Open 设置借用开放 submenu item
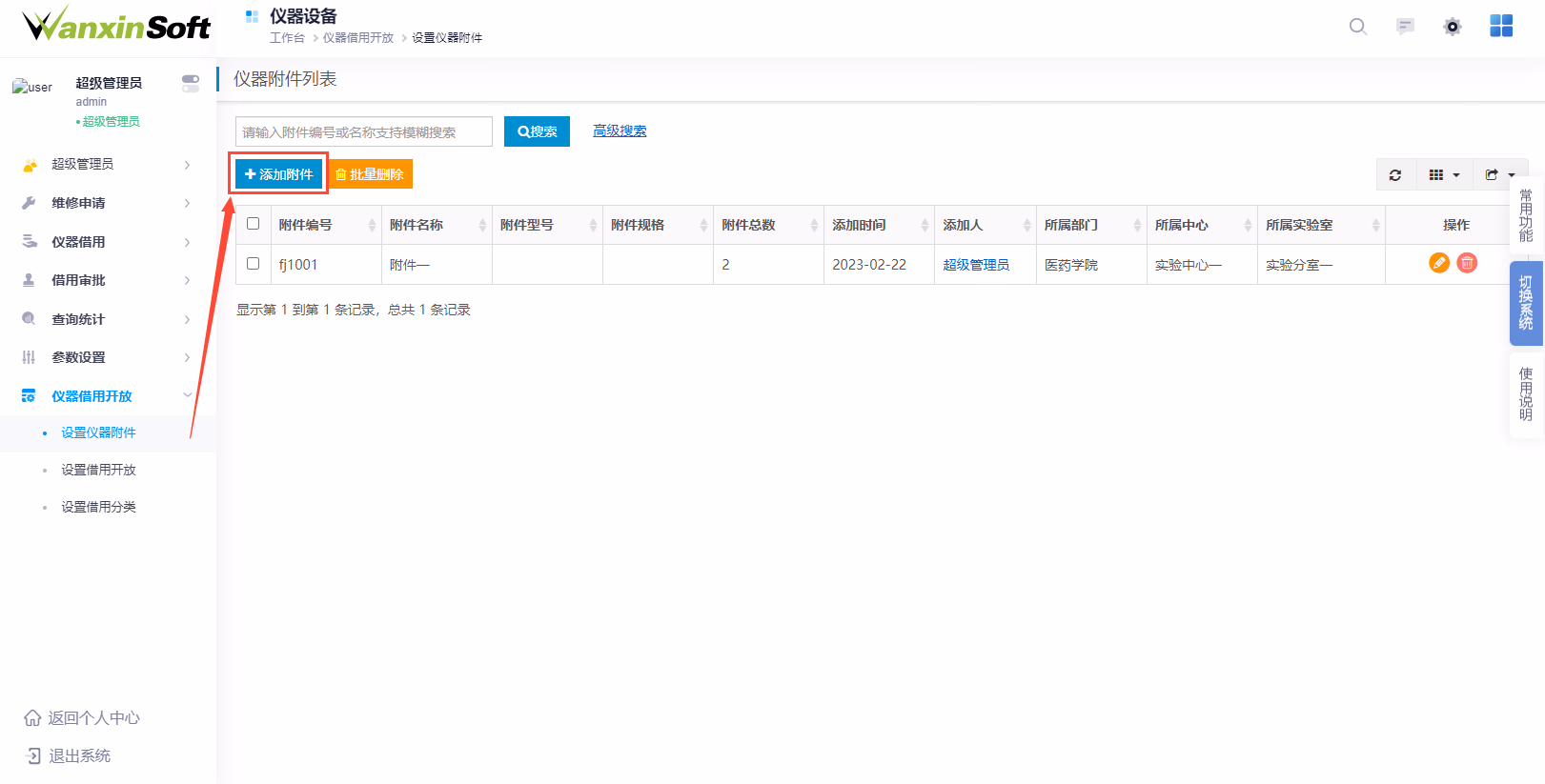The width and height of the screenshot is (1545, 784). 98,470
